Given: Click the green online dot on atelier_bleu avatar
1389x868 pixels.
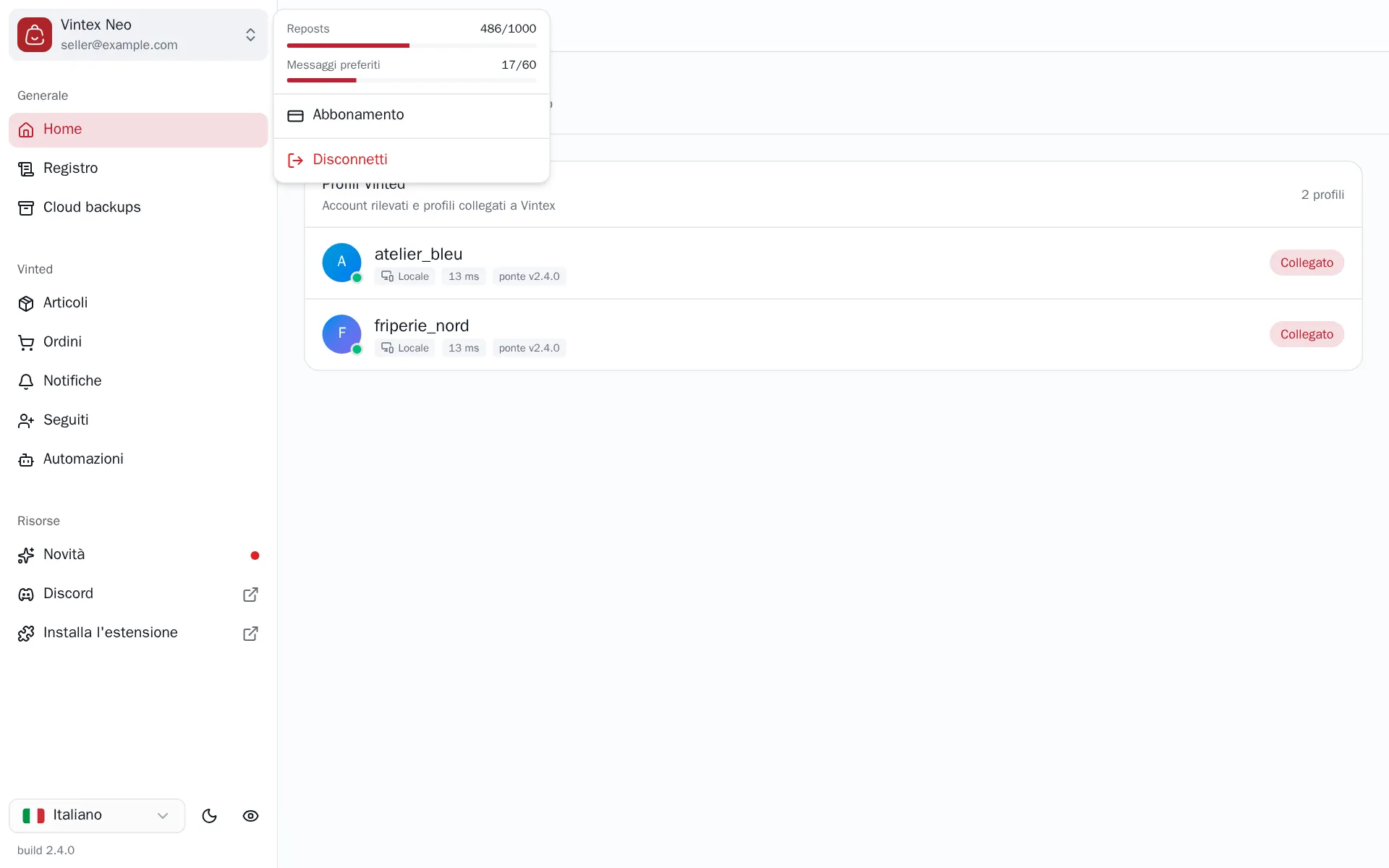Looking at the screenshot, I should [357, 278].
